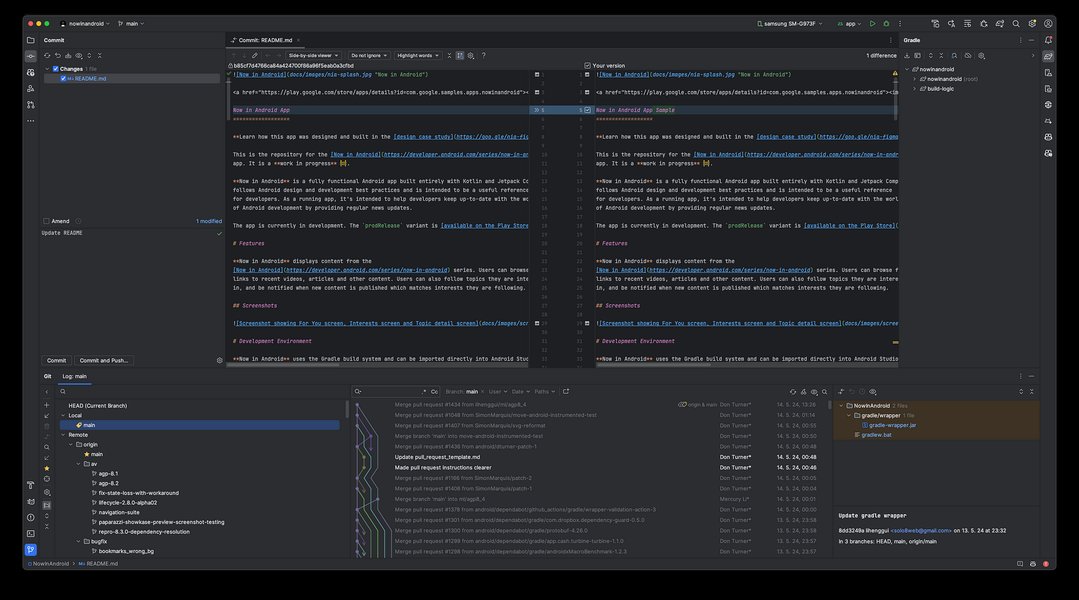Toggle synchronize scrolling button in diff toolbar

click(x=460, y=56)
